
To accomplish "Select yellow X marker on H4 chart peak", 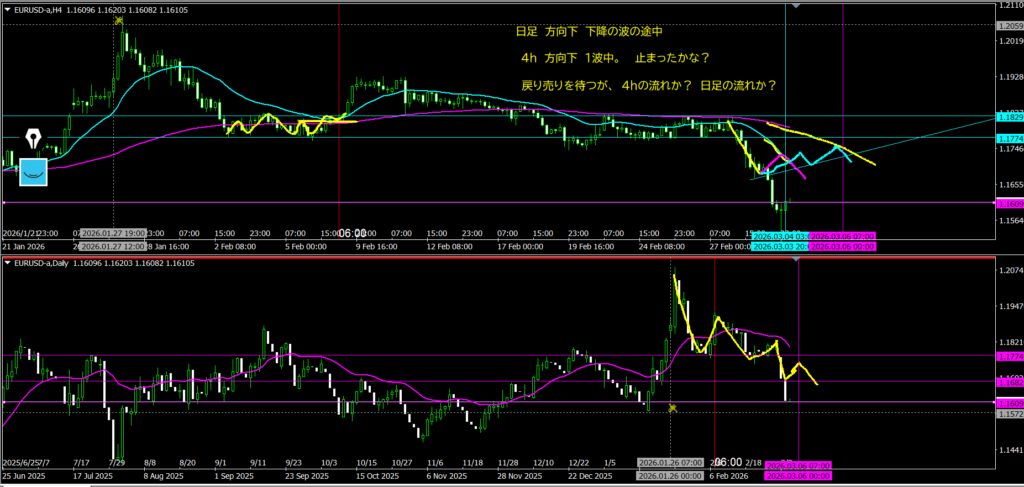I will pyautogui.click(x=120, y=20).
